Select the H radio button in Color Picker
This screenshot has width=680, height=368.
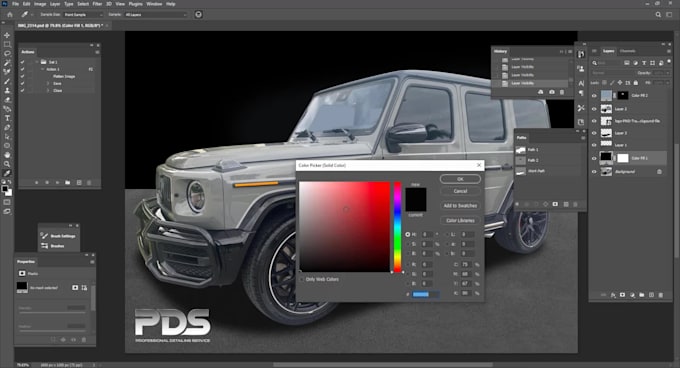click(407, 234)
